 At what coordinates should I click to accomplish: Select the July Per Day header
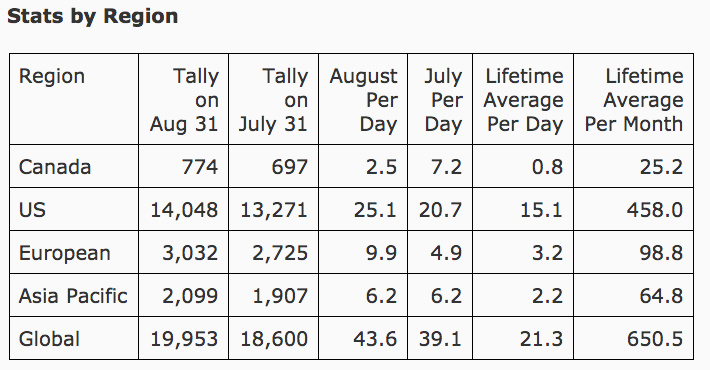[443, 100]
